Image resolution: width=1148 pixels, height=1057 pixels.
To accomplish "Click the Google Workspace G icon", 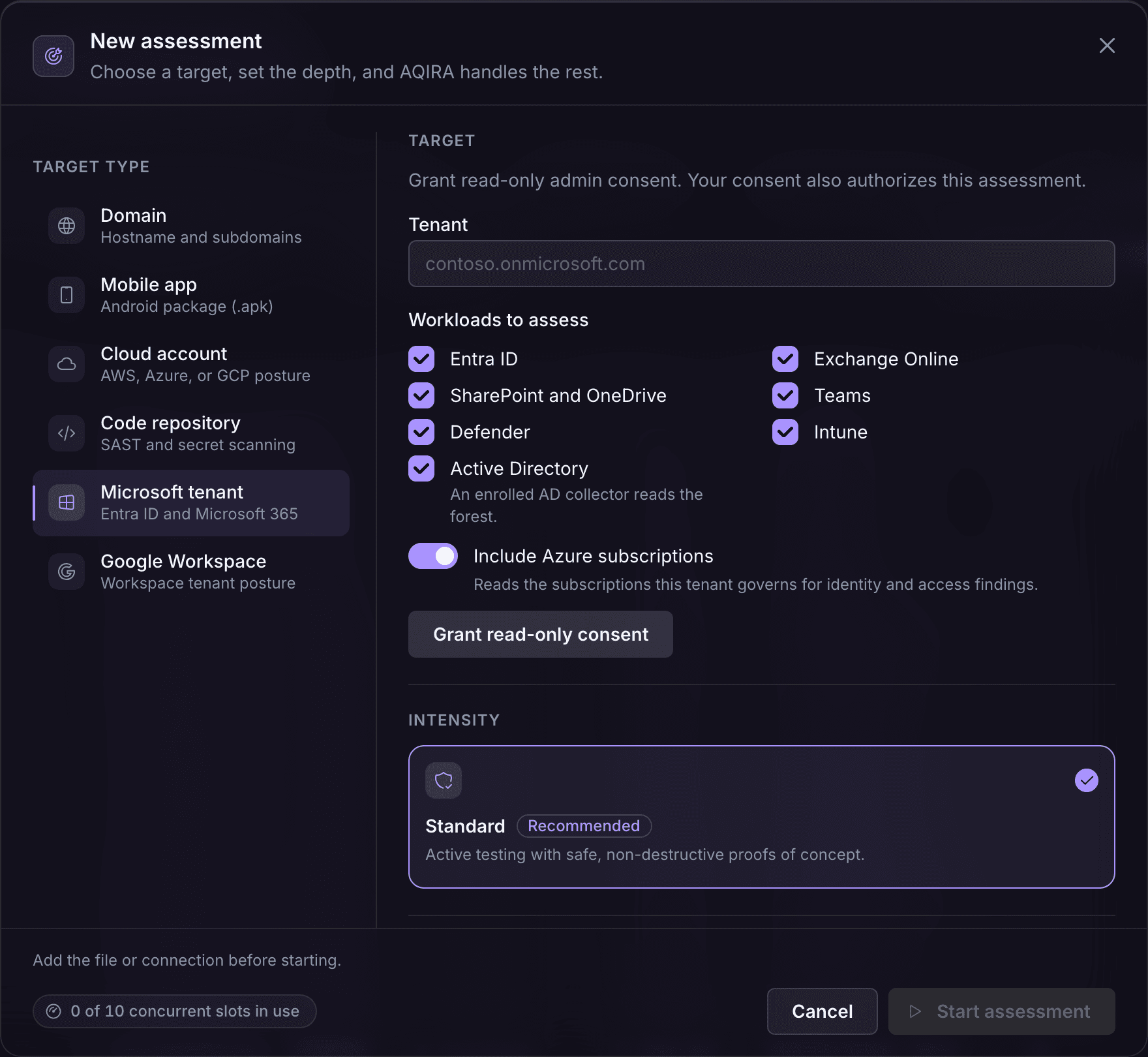I will [x=67, y=572].
